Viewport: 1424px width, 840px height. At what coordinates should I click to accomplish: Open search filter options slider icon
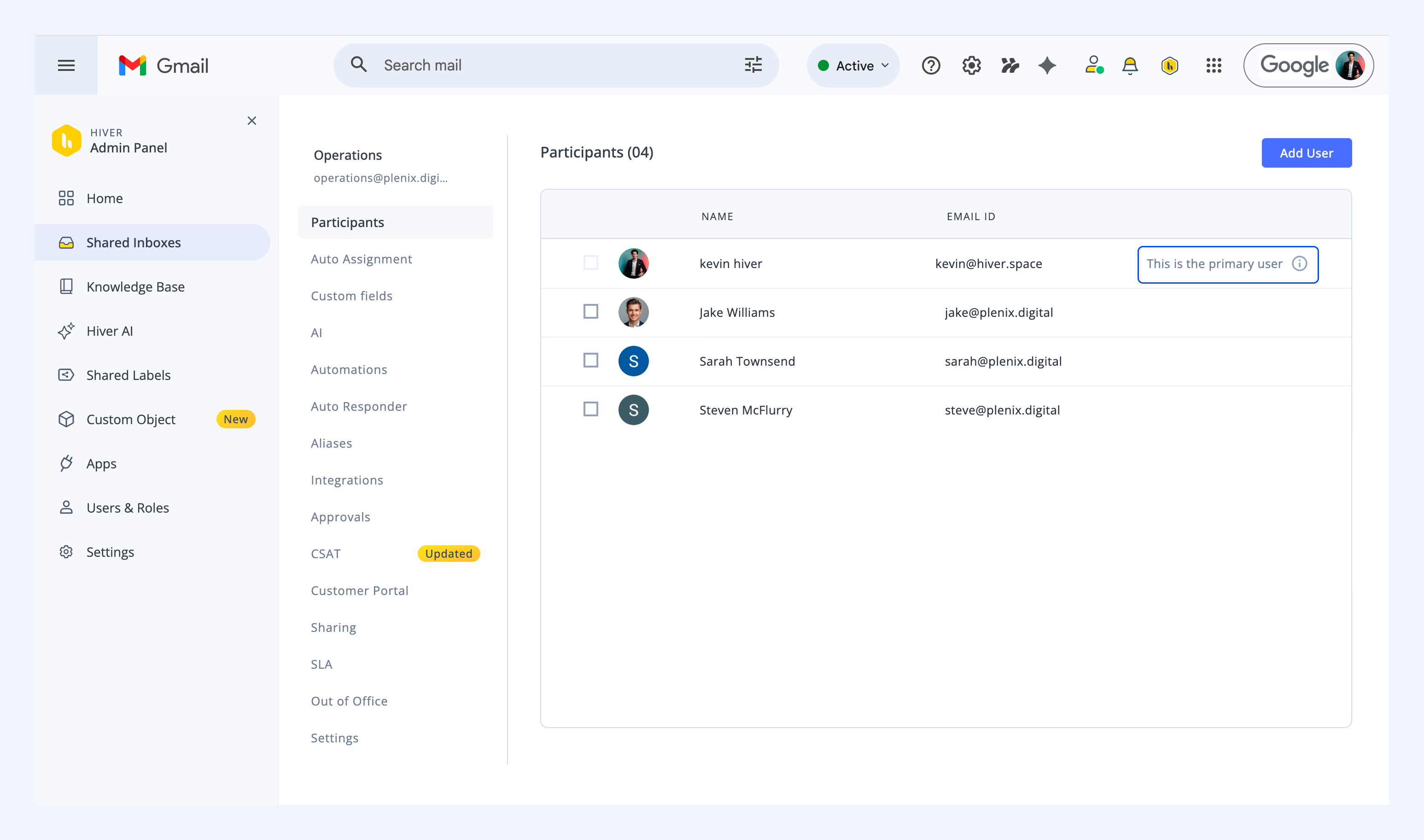753,65
